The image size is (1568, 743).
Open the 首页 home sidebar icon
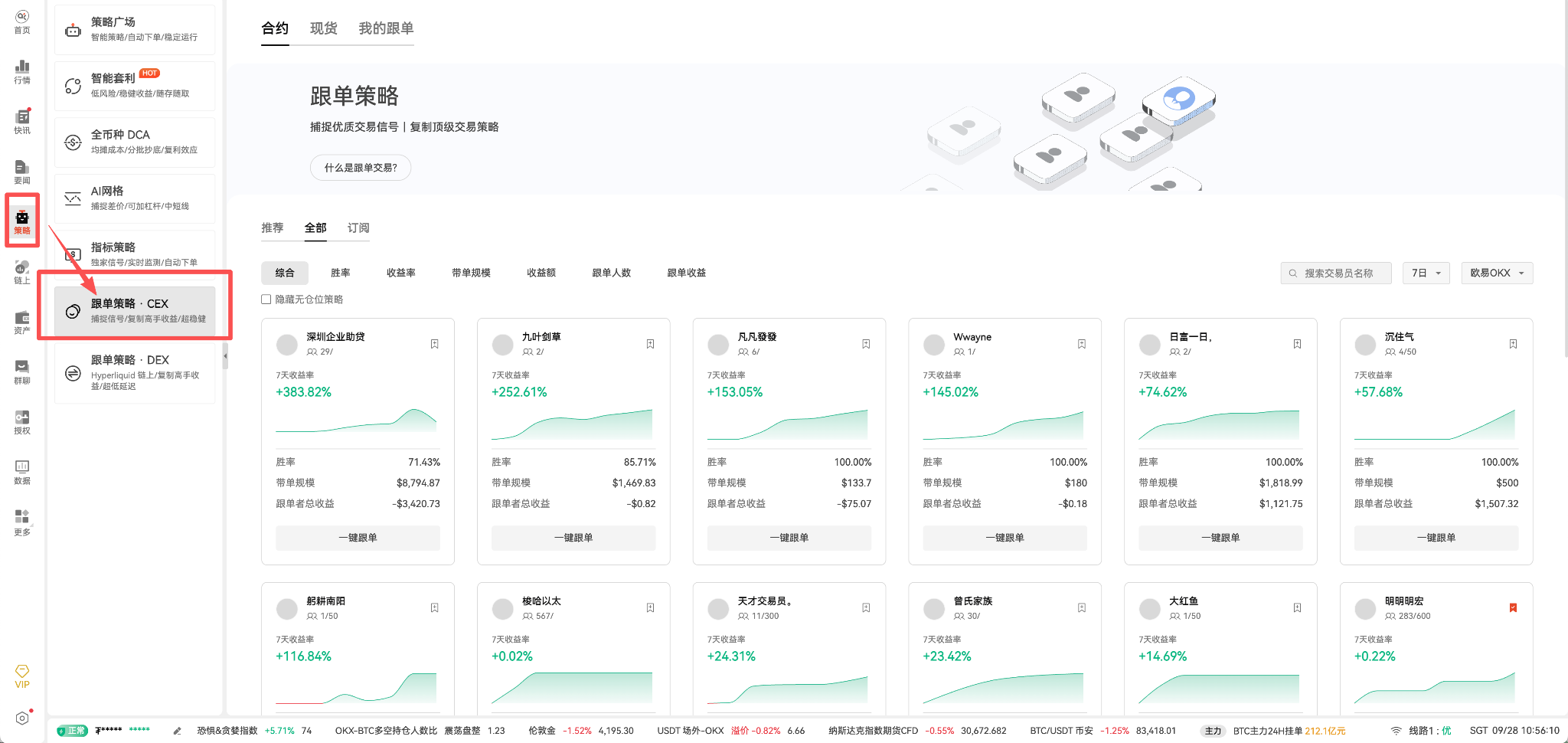(x=22, y=22)
